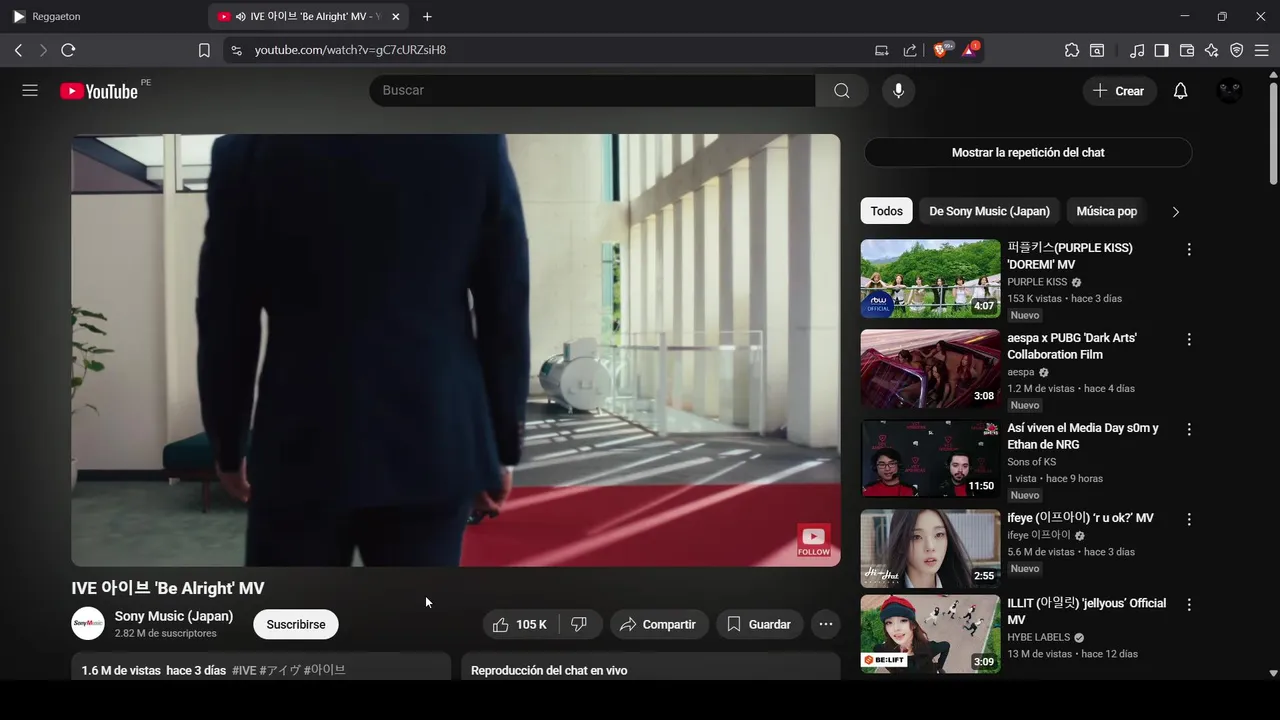Screen dimensions: 1280x720
Task: Open options menu for PURPLE KISS 'DOREMI' video
Action: click(x=1189, y=249)
